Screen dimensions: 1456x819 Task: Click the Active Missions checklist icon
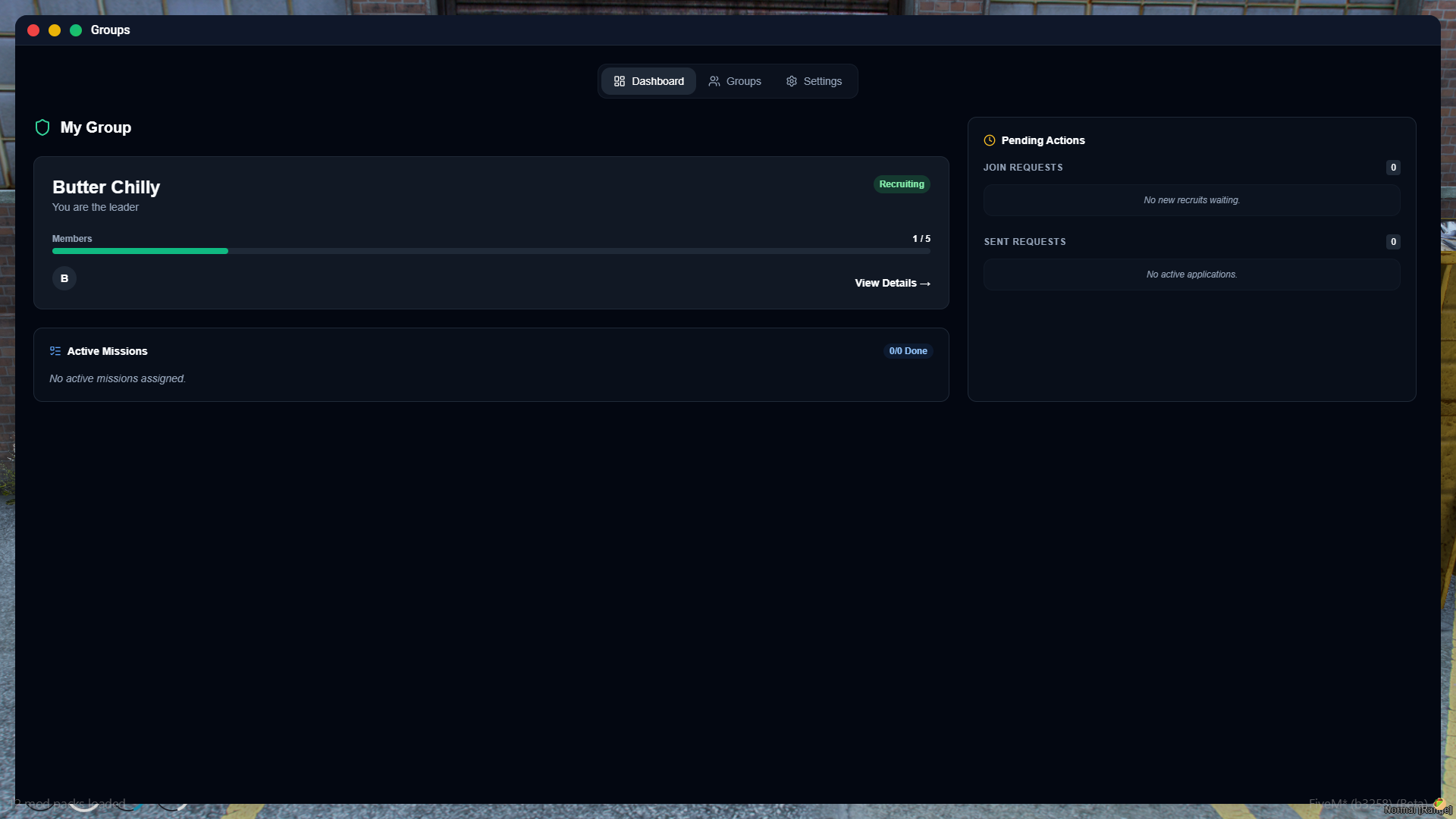click(x=55, y=351)
